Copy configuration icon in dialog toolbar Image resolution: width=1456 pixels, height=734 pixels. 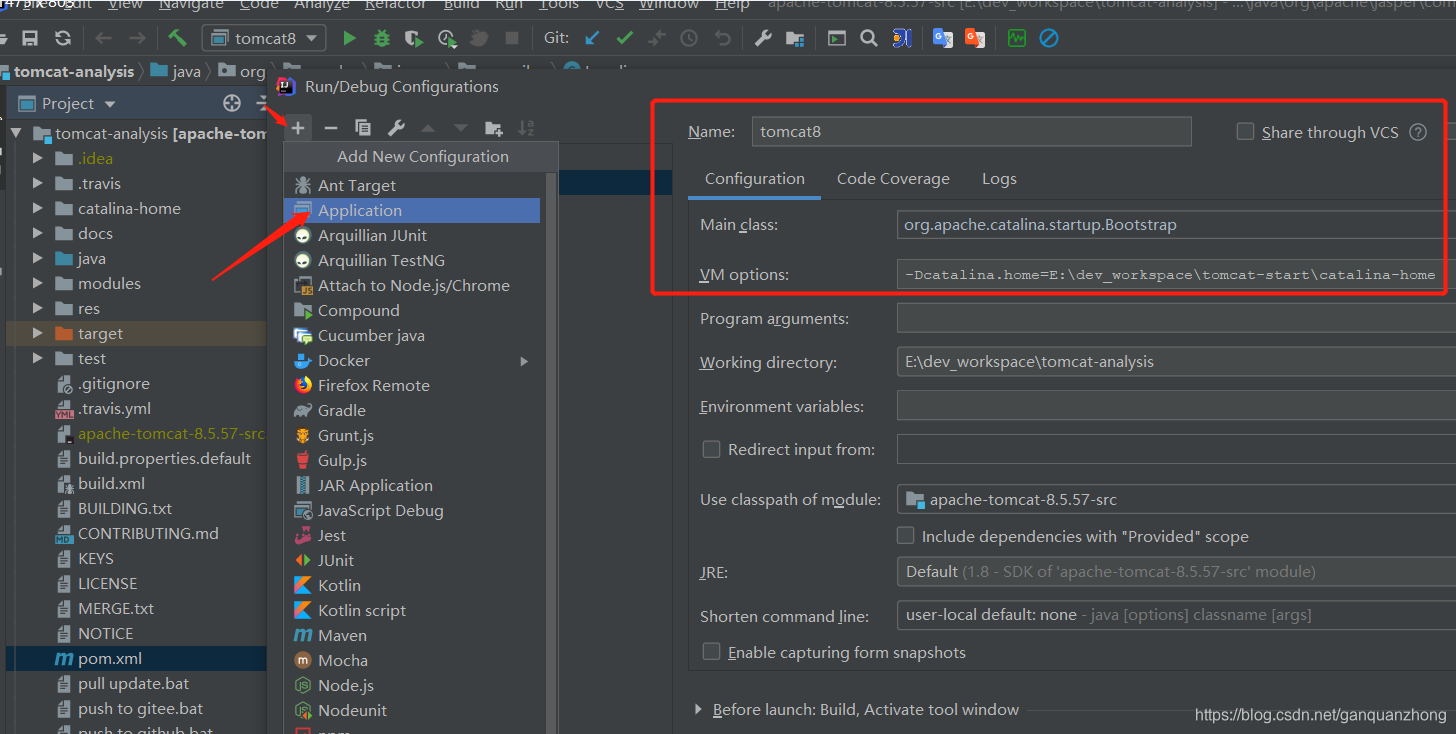click(x=363, y=127)
